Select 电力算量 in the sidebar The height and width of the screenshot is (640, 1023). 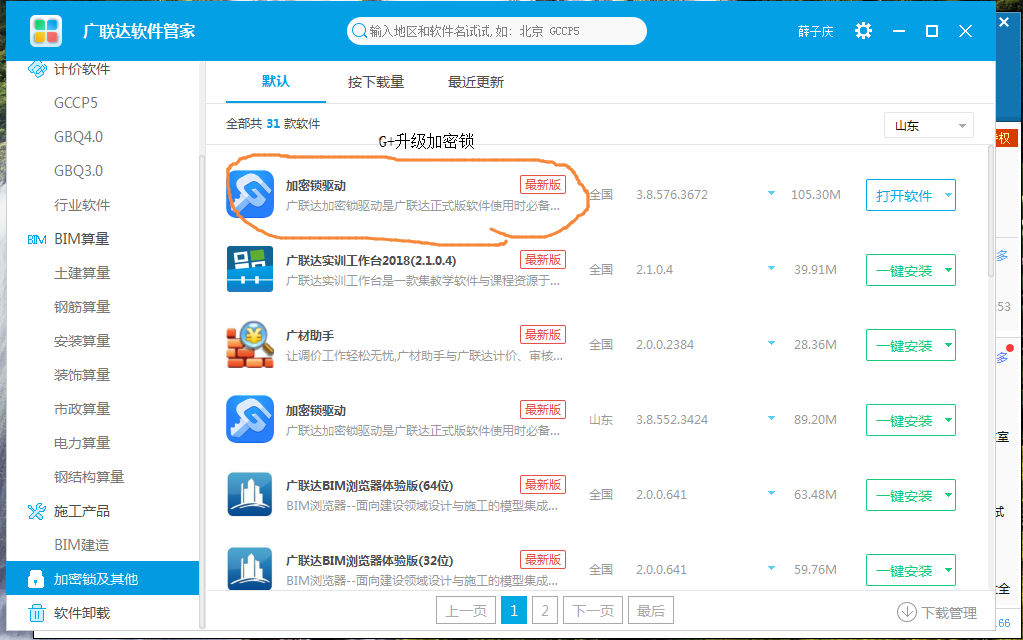(x=82, y=443)
